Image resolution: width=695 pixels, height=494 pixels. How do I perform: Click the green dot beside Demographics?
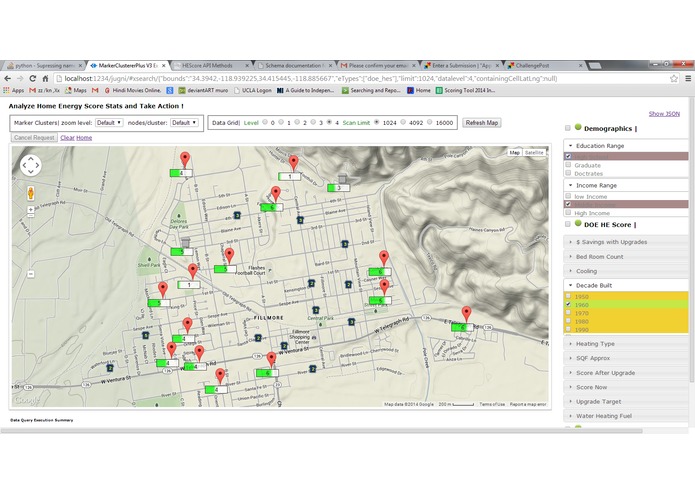(x=578, y=127)
